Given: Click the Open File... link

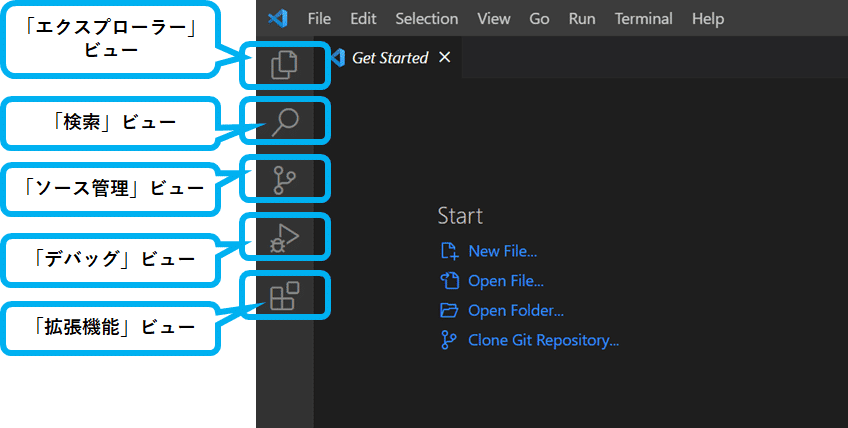Looking at the screenshot, I should tap(506, 281).
